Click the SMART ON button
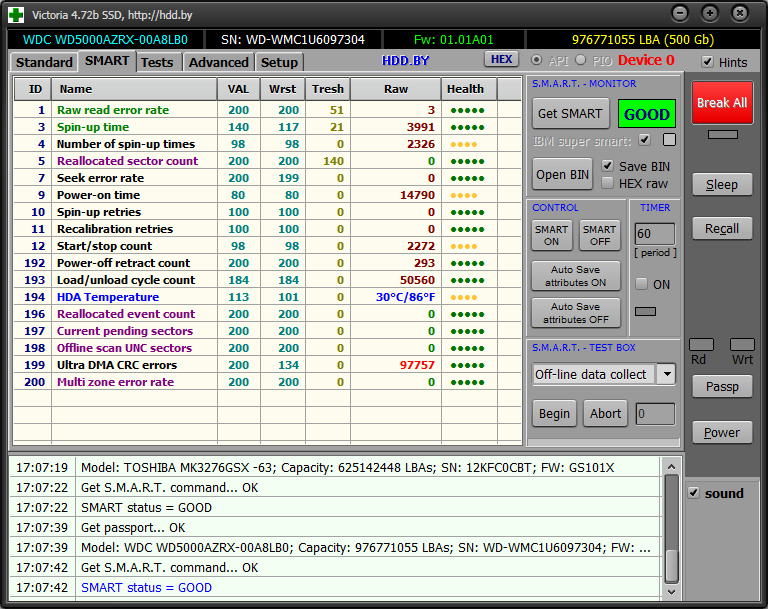Image resolution: width=768 pixels, height=609 pixels. [x=552, y=236]
